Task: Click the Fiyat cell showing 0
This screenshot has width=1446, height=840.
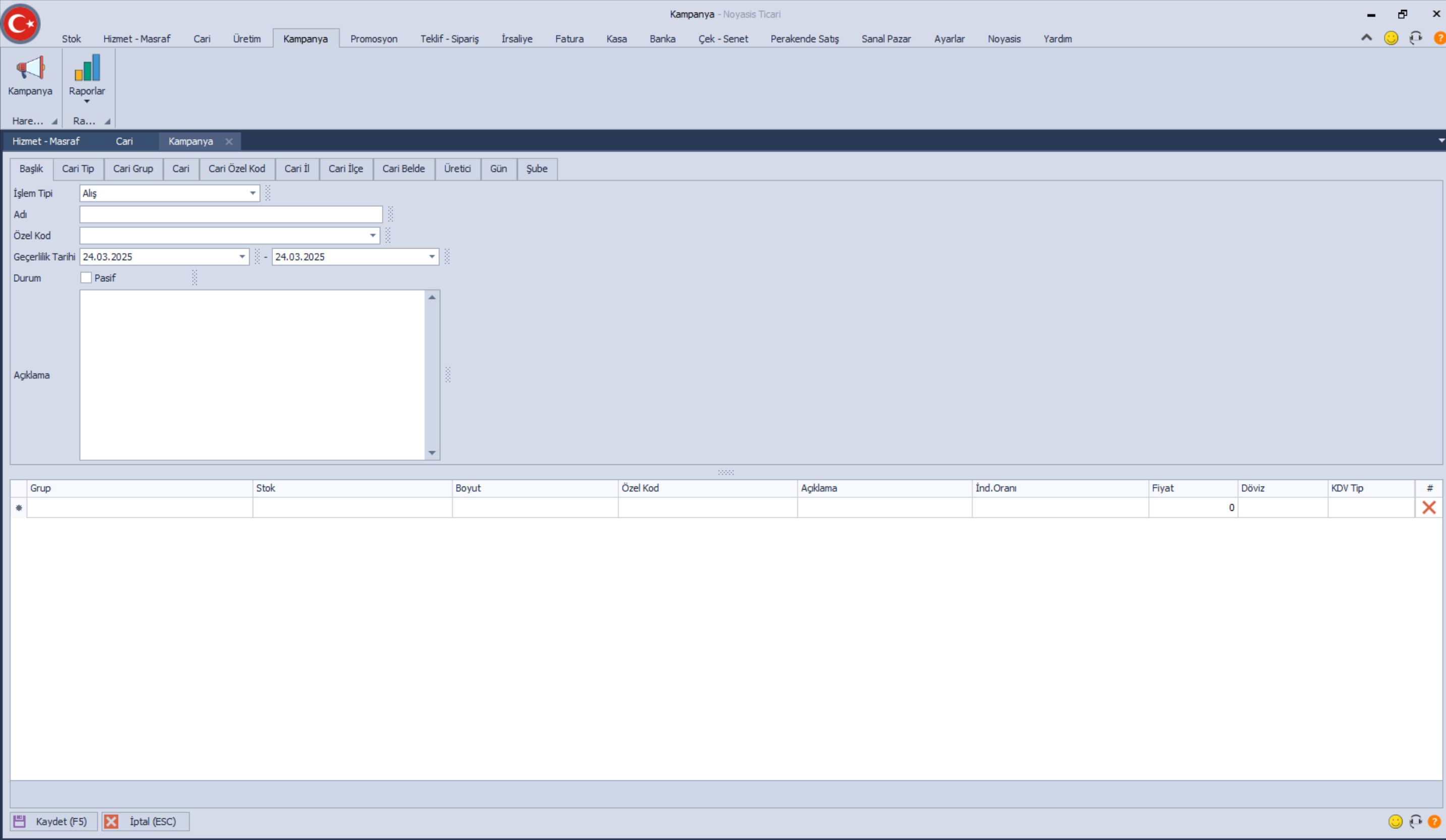Action: pos(1193,508)
